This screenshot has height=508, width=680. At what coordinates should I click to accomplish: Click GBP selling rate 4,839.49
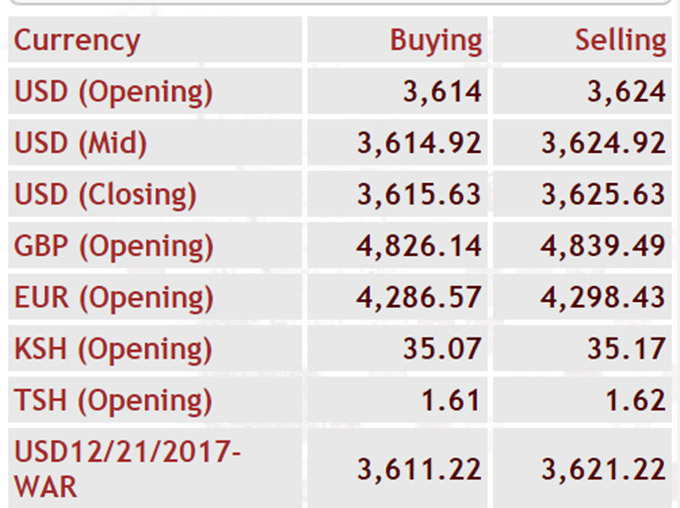click(603, 246)
